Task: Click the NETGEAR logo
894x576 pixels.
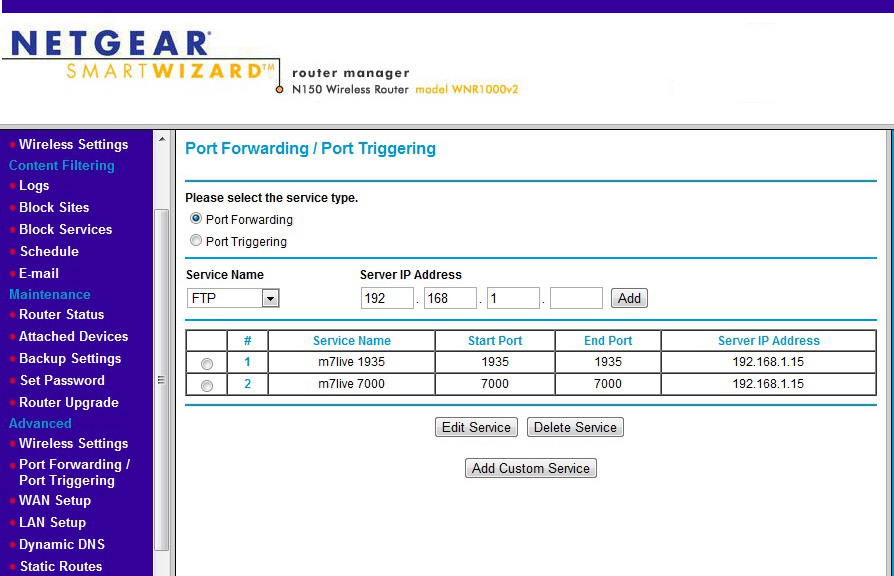Action: click(111, 43)
